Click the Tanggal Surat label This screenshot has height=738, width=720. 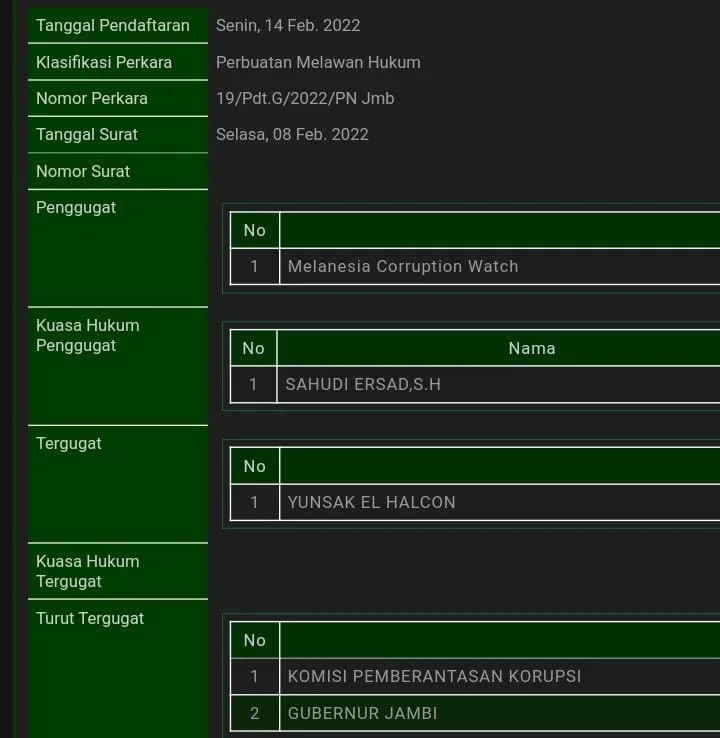pyautogui.click(x=87, y=134)
